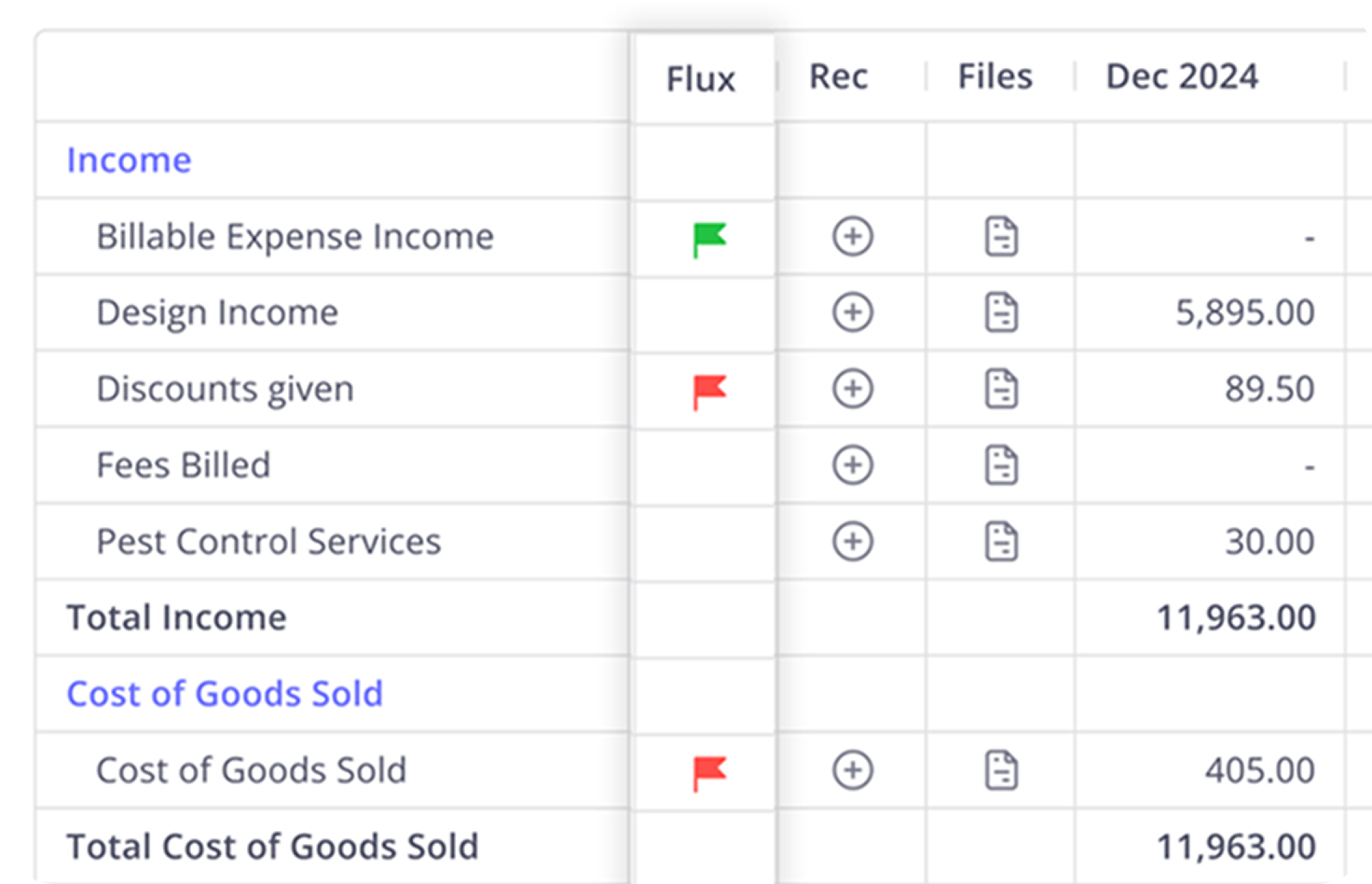Screen dimensions: 1372x884
Task: Open files for Design Income
Action: [x=1001, y=312]
